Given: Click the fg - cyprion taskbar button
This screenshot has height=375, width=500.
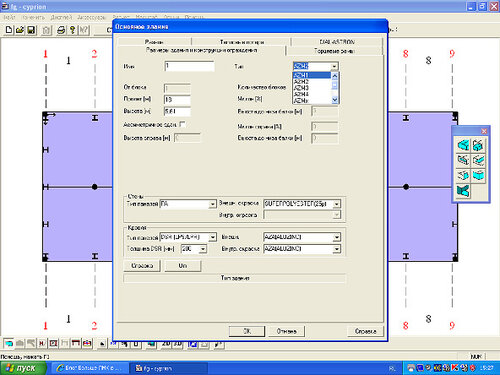Looking at the screenshot, I should (x=168, y=368).
